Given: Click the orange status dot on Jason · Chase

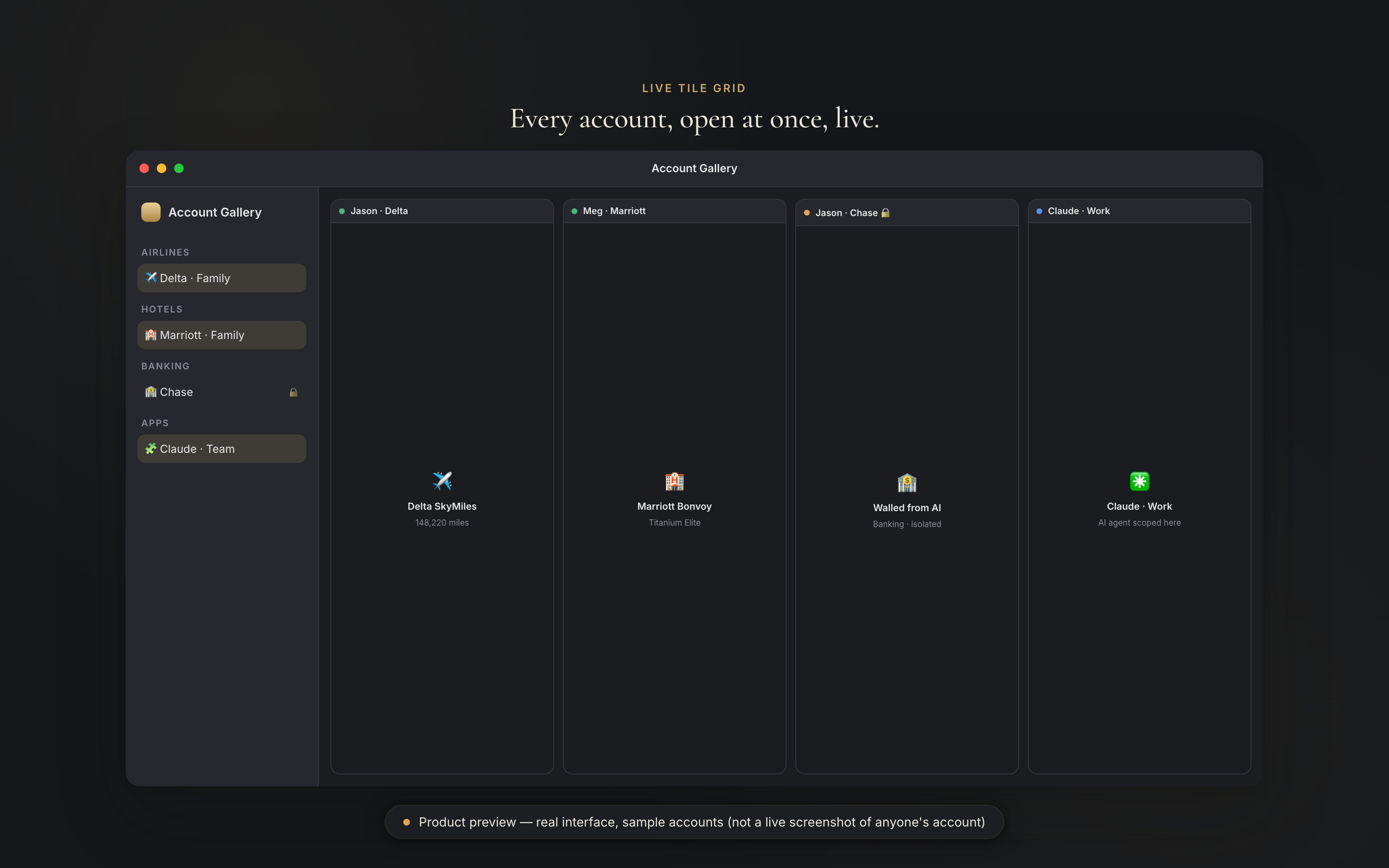Looking at the screenshot, I should tap(807, 213).
